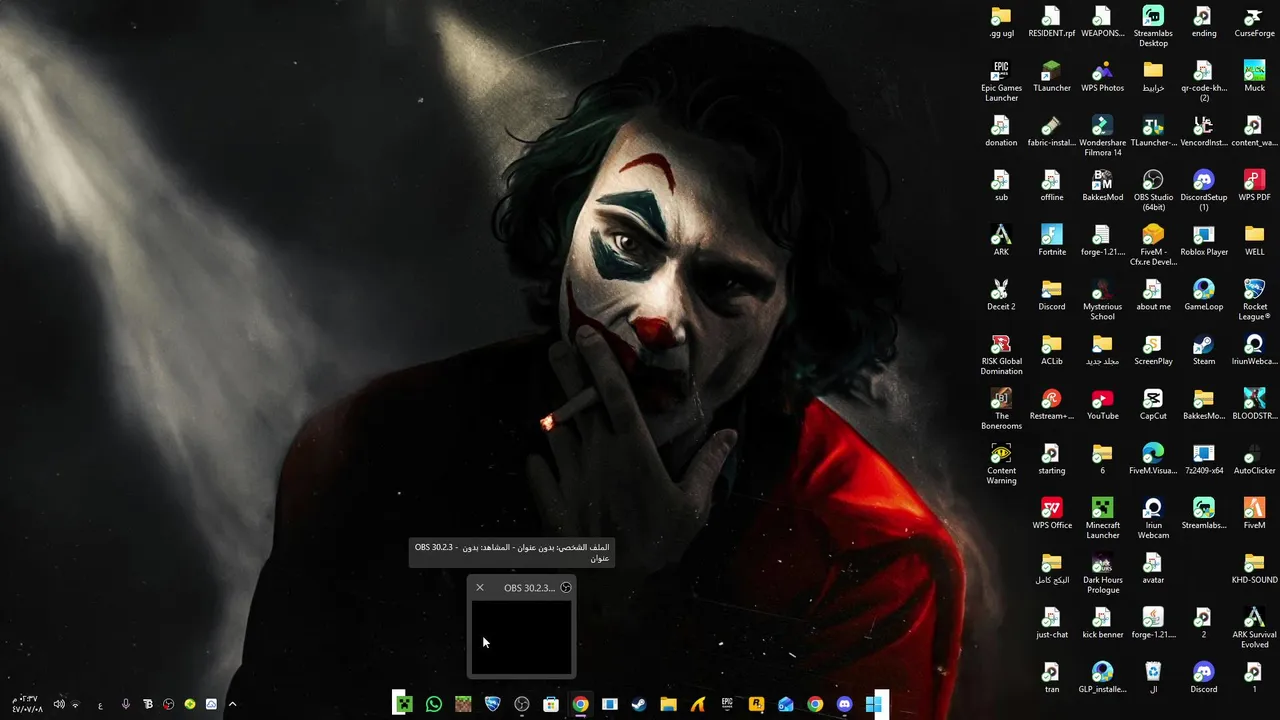Open Streamlabs Desktop shortcut on desktop
The image size is (1280, 720).
(x=1153, y=27)
